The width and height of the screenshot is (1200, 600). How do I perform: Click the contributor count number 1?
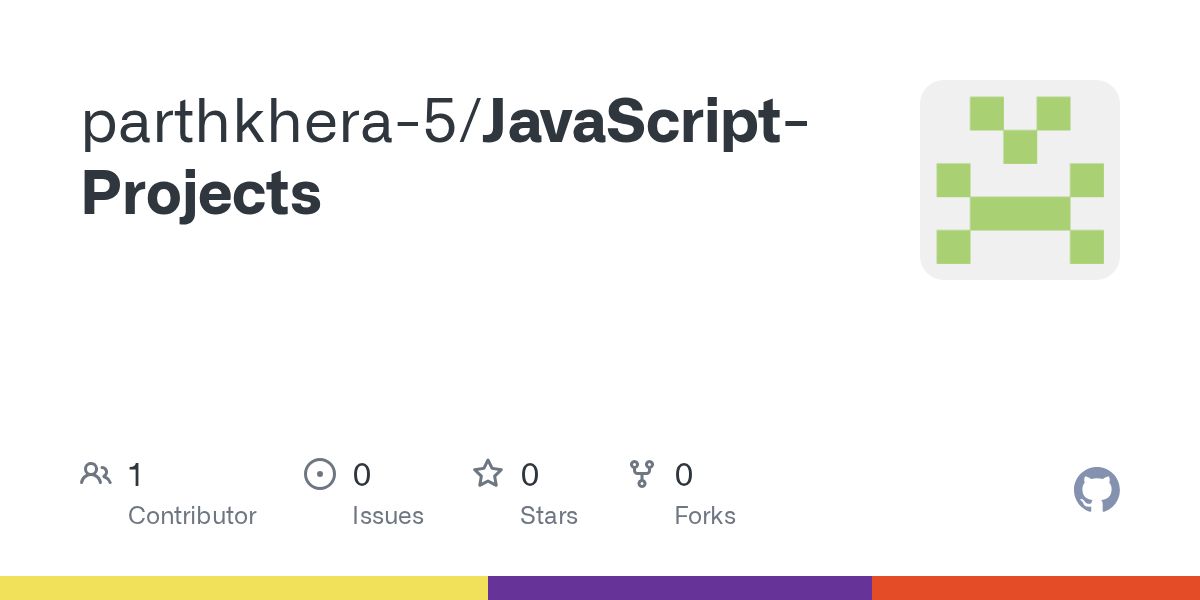pos(135,475)
